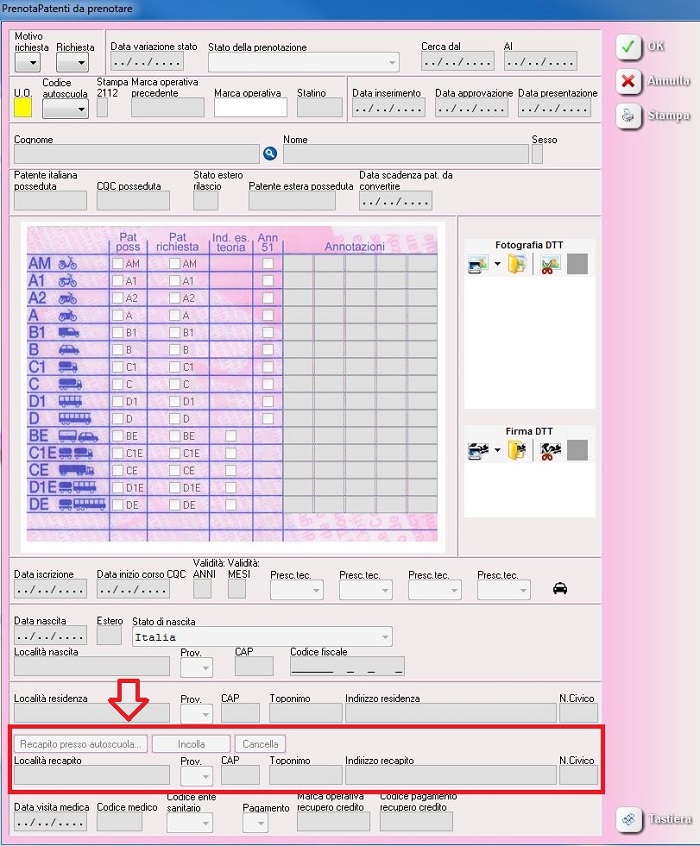Click the Annulla button

click(653, 81)
